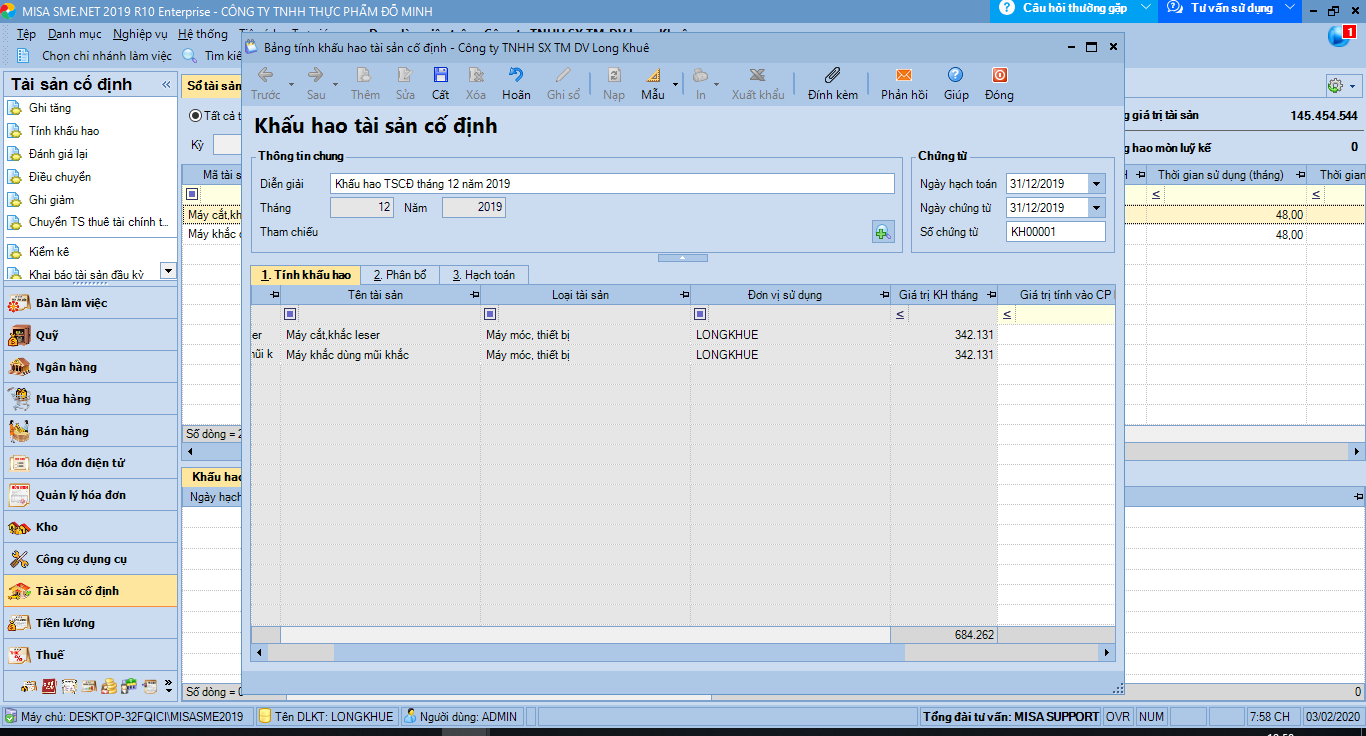Screen dimensions: 1366x736
Task: Click the Thêm (add) toolbar icon
Action: pyautogui.click(x=364, y=75)
